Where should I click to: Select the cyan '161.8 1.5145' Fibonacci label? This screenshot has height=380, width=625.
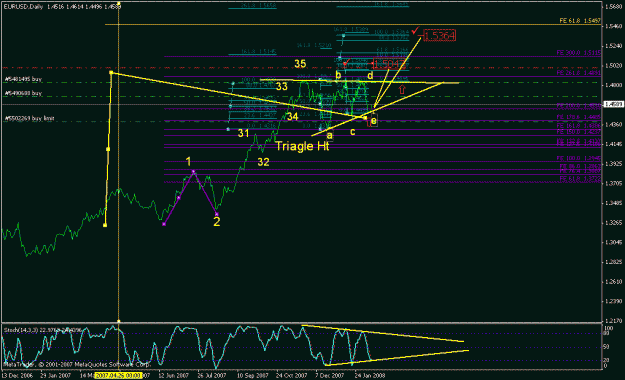(258, 51)
